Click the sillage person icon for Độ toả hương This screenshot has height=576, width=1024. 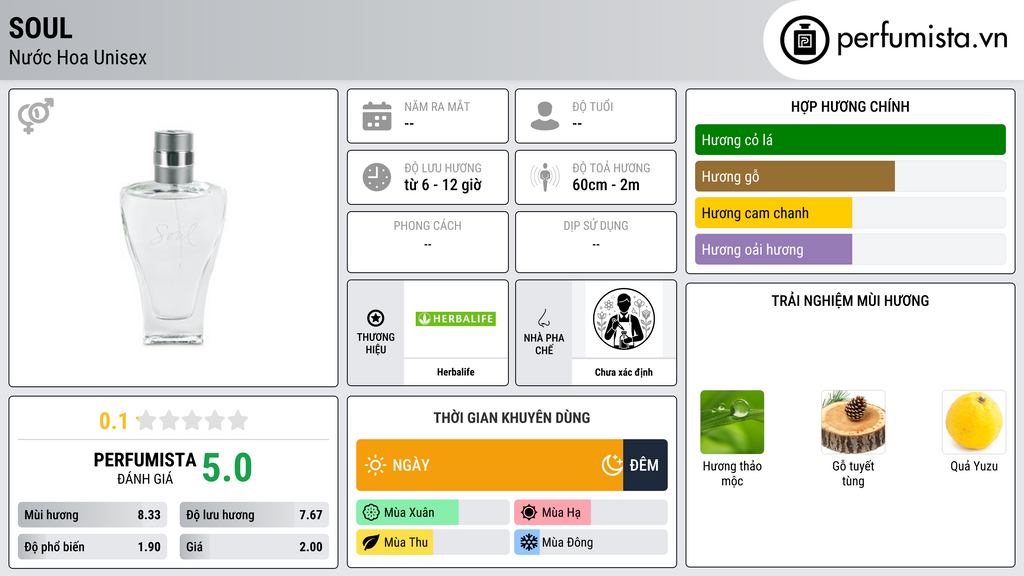tap(545, 177)
